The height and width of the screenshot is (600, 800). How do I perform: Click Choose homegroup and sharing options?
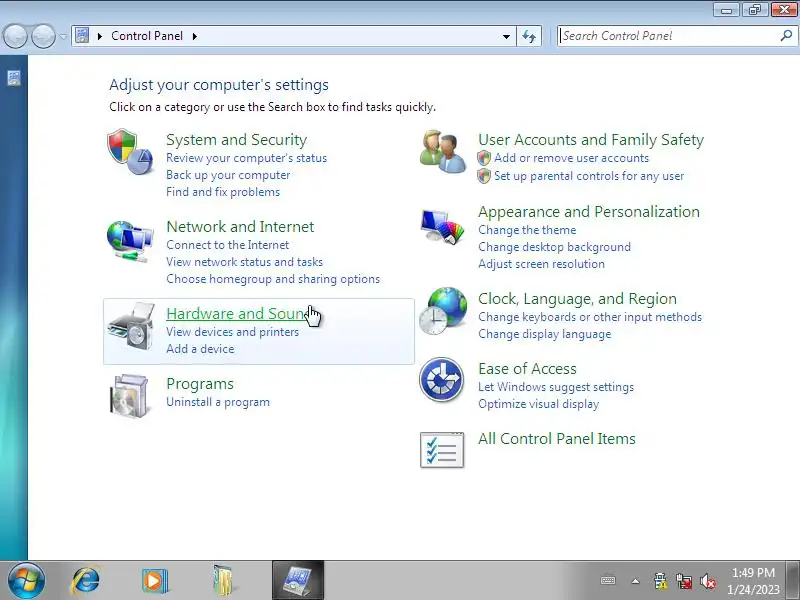(x=273, y=279)
